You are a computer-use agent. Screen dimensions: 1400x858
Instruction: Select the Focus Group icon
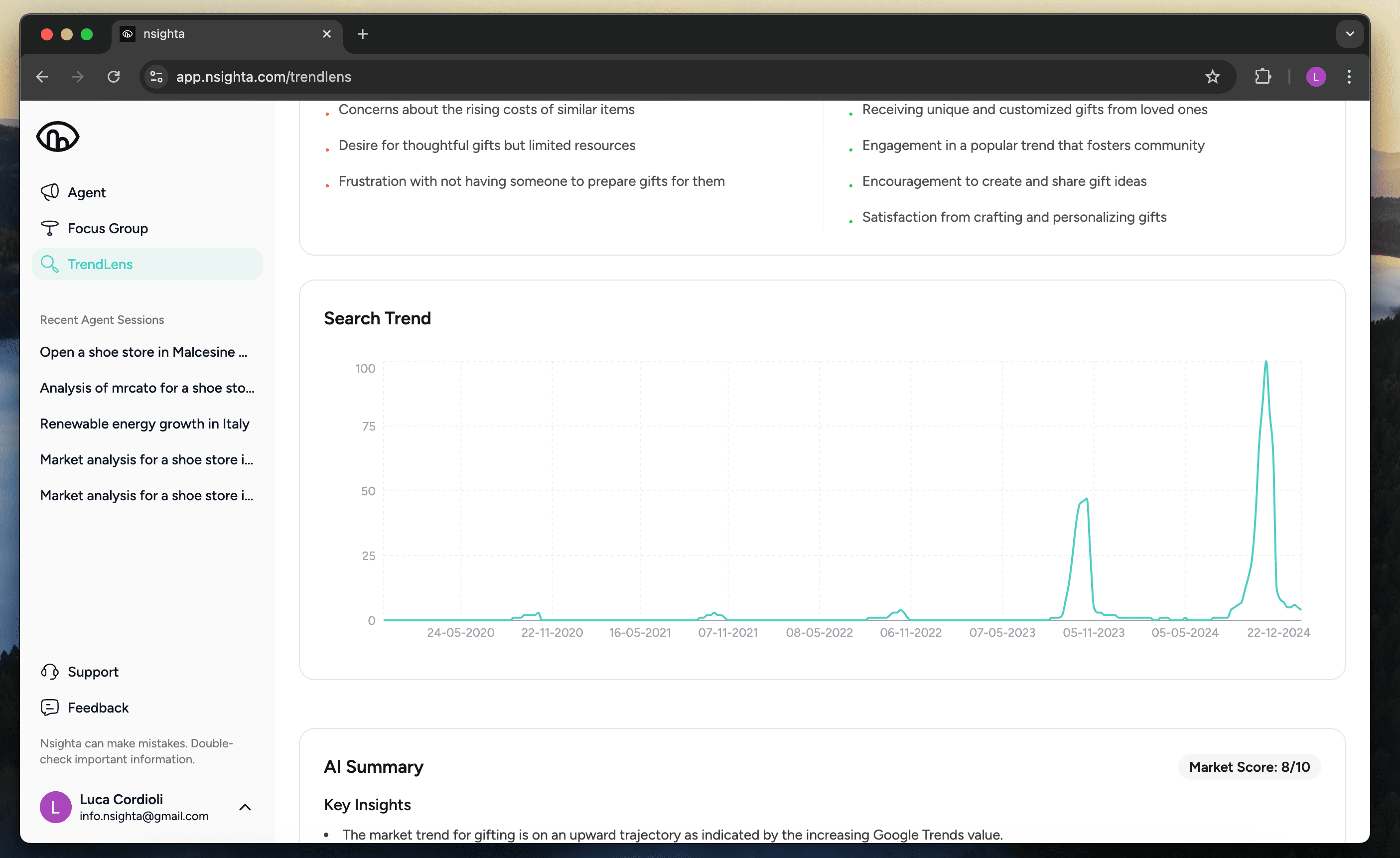click(49, 228)
